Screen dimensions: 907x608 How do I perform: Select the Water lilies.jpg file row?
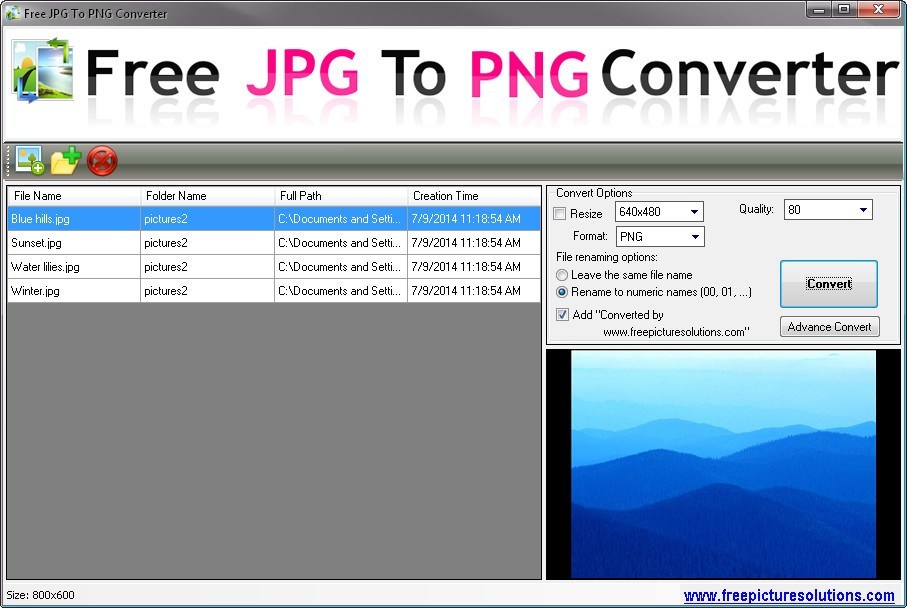click(274, 267)
